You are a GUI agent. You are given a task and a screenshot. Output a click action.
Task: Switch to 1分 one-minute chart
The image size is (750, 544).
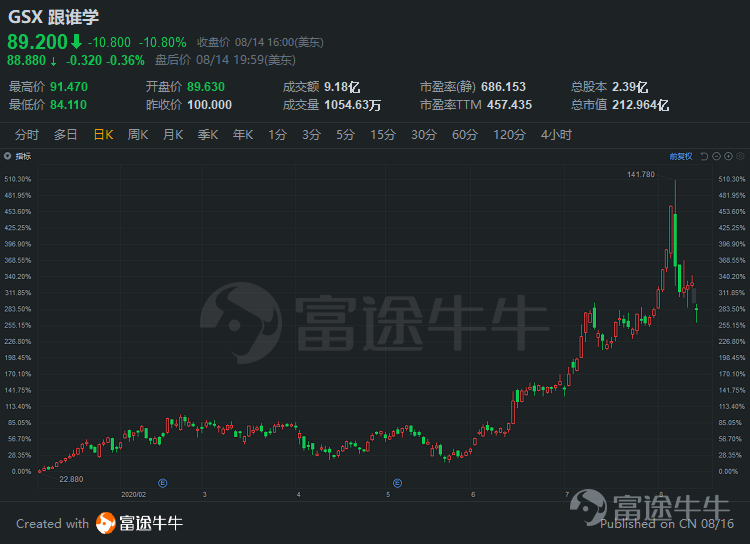277,135
